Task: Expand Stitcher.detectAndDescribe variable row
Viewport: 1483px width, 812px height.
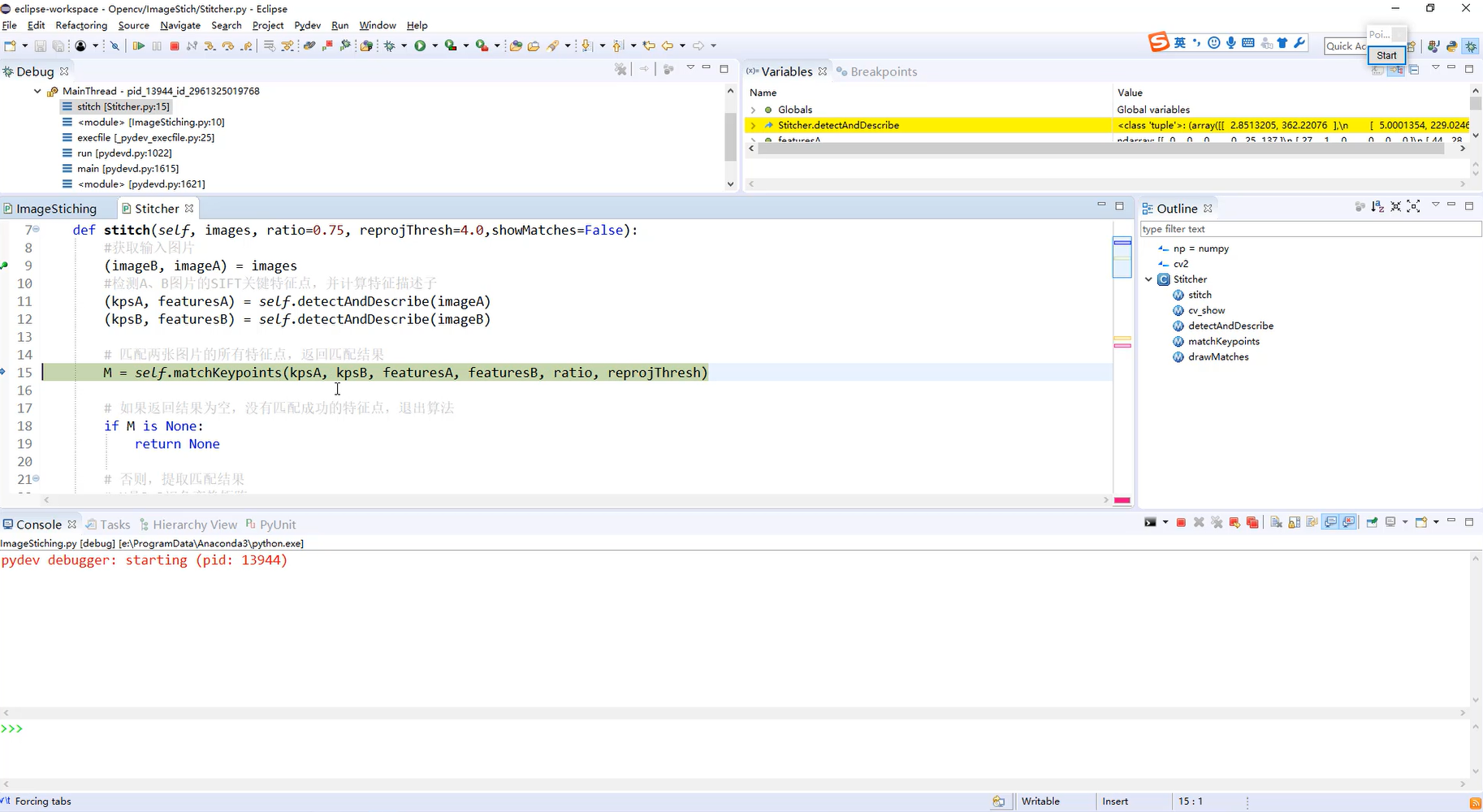Action: pos(753,125)
